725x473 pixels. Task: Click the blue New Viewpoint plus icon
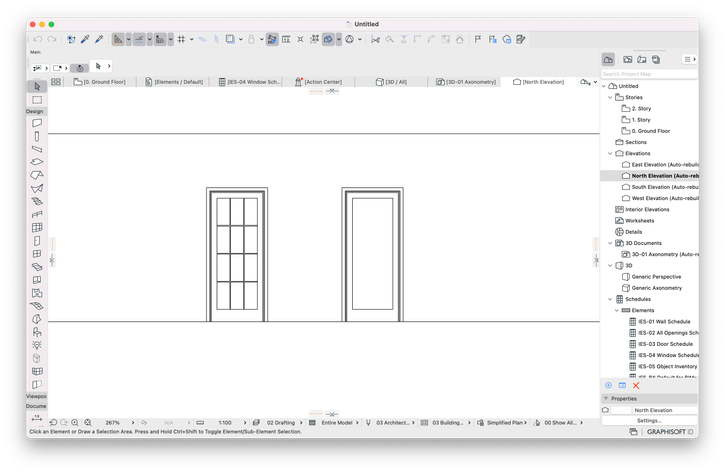click(x=608, y=386)
